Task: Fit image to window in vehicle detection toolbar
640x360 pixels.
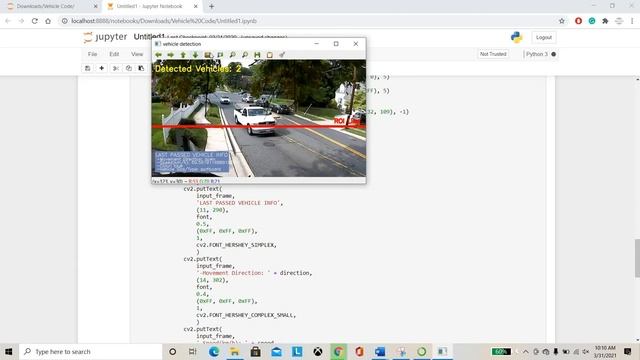Action: (x=220, y=55)
